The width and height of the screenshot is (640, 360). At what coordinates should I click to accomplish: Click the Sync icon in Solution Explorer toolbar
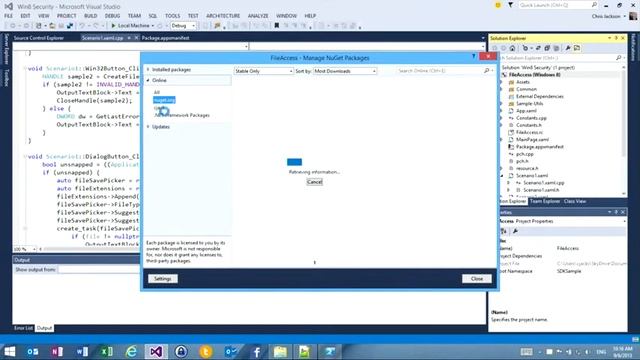point(538,48)
